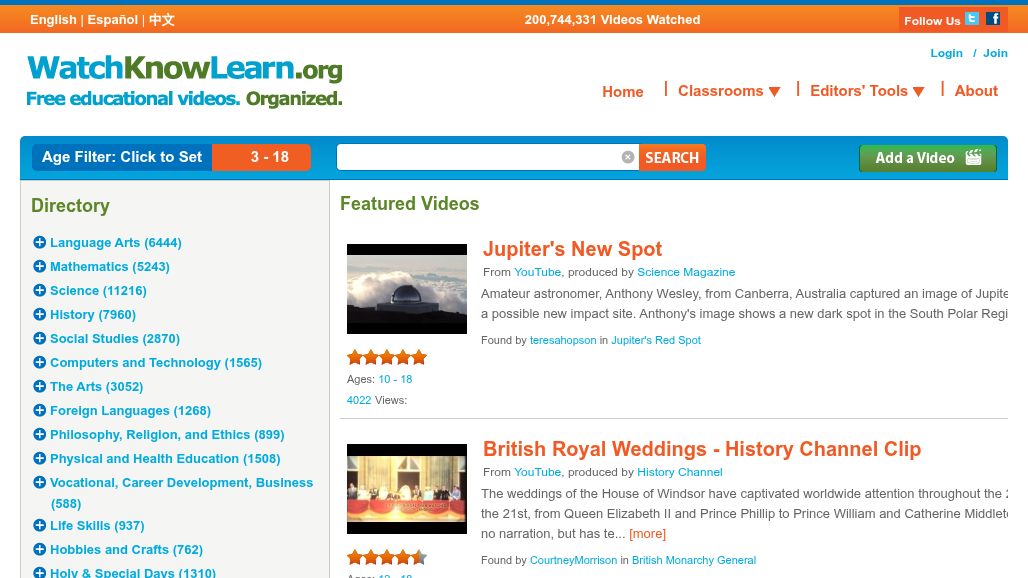Click the camera icon on Add a Video
This screenshot has height=578, width=1028.
click(972, 157)
